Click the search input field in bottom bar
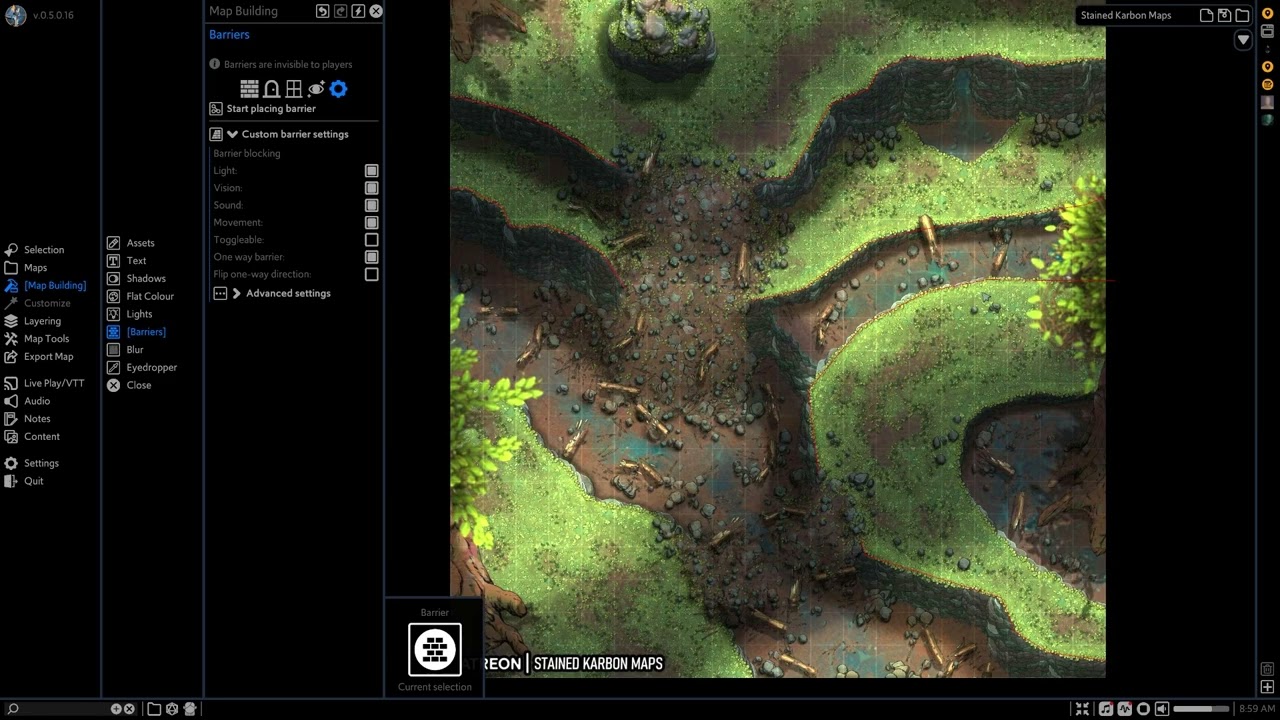This screenshot has height=720, width=1280. coord(65,709)
